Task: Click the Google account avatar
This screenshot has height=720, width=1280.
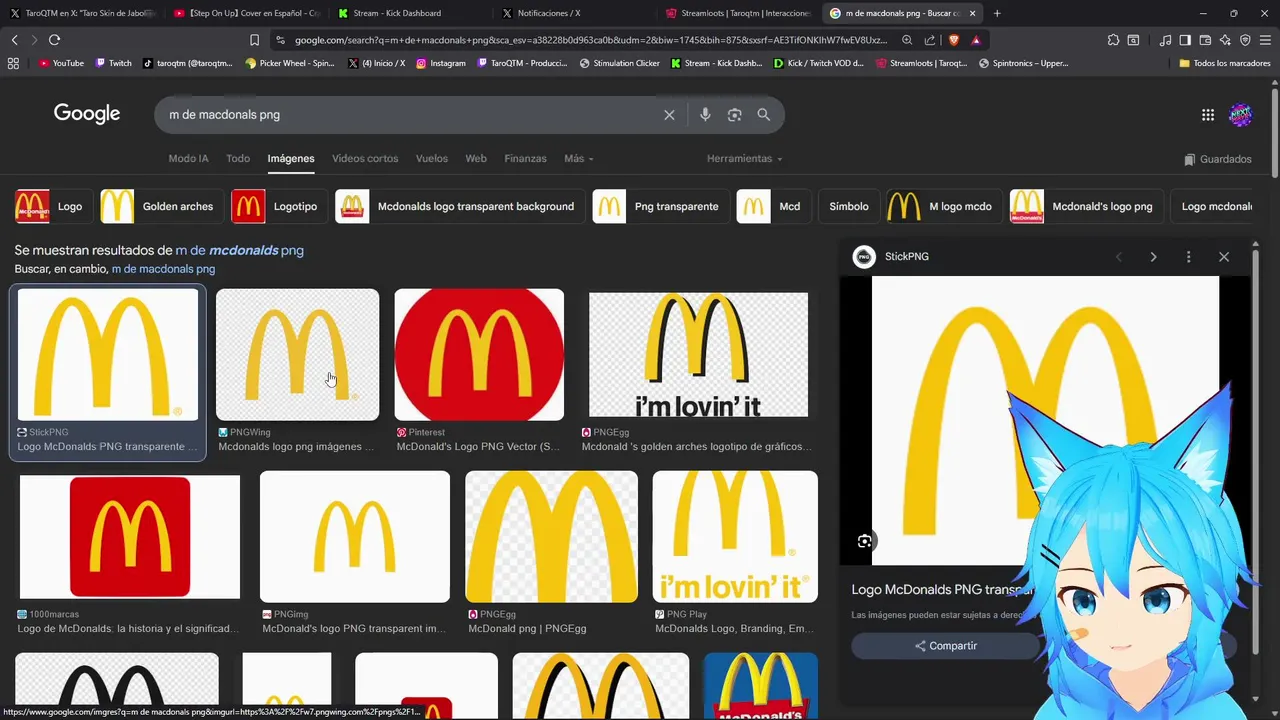Action: tap(1240, 115)
